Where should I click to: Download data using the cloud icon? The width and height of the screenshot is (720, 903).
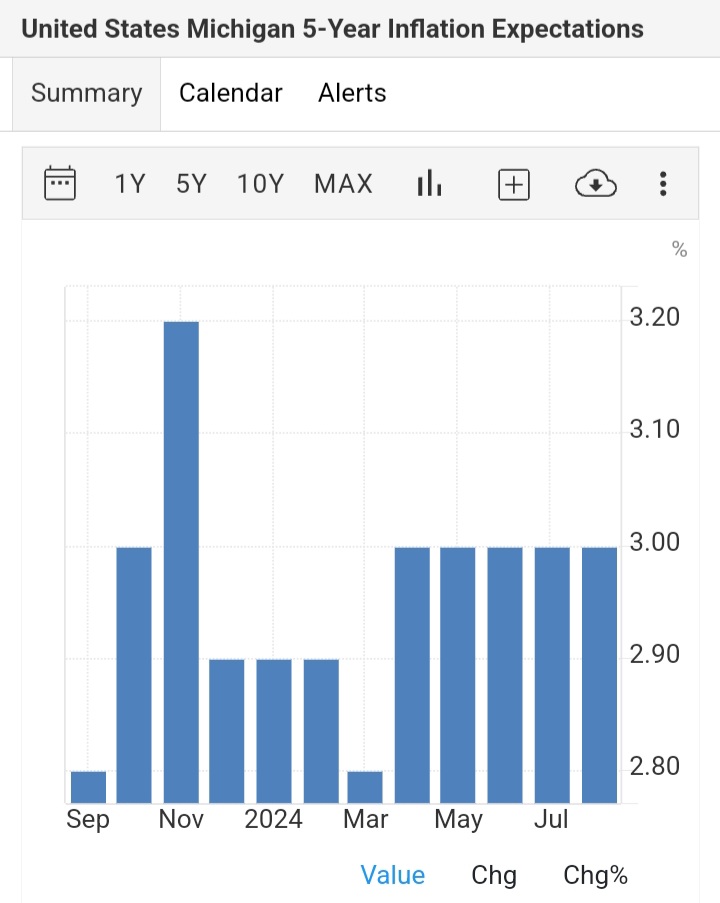[x=596, y=184]
